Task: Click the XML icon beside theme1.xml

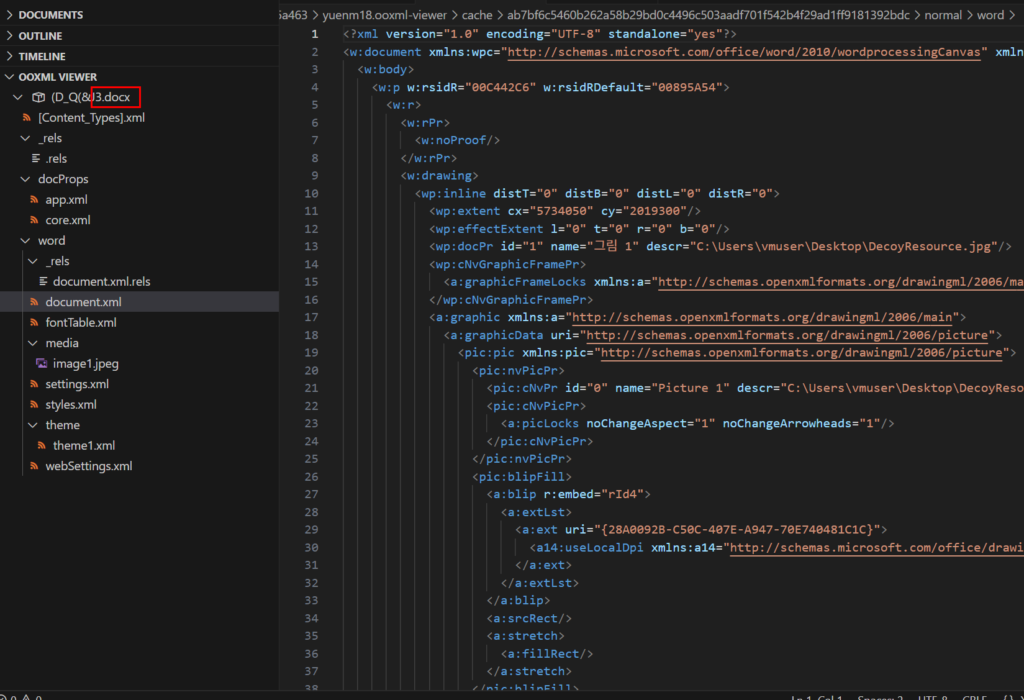Action: click(42, 446)
